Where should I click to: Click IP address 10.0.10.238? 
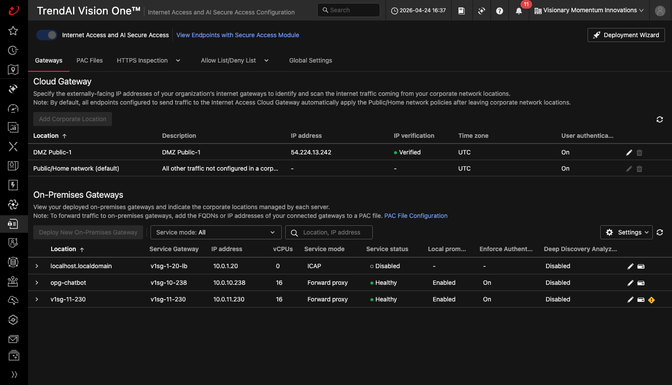pyautogui.click(x=229, y=283)
